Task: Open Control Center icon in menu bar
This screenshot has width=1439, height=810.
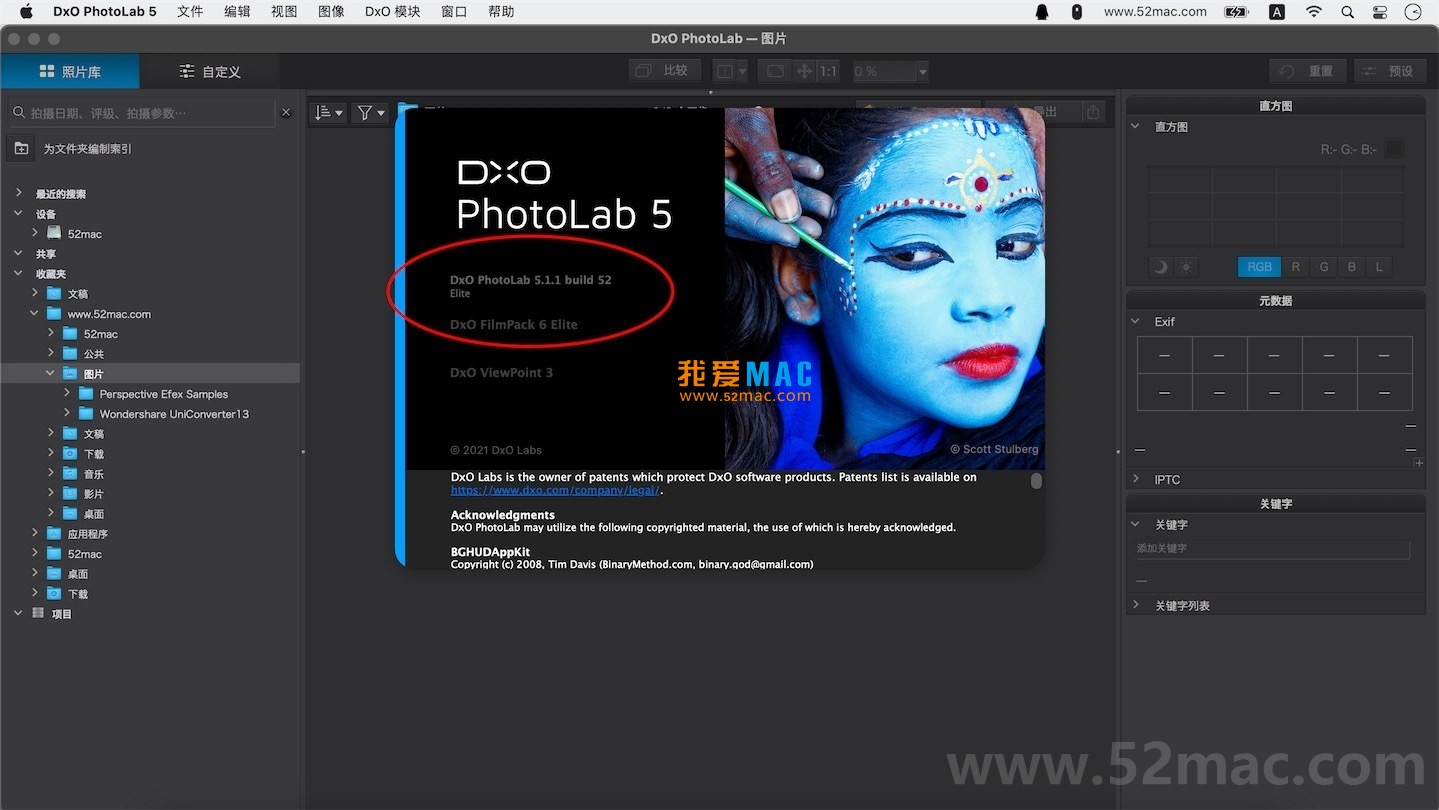Action: click(1380, 12)
